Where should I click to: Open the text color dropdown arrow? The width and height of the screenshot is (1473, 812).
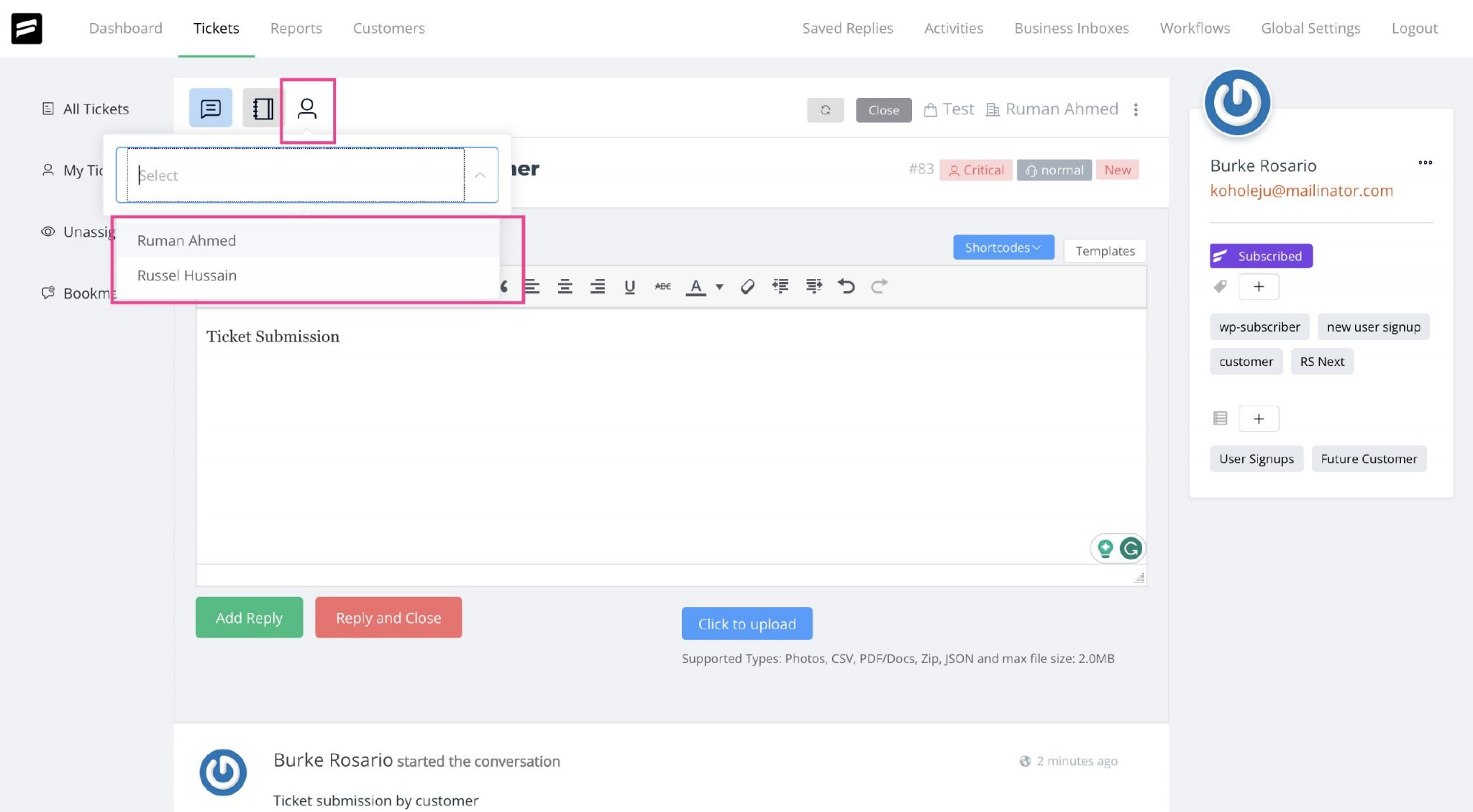pos(719,286)
